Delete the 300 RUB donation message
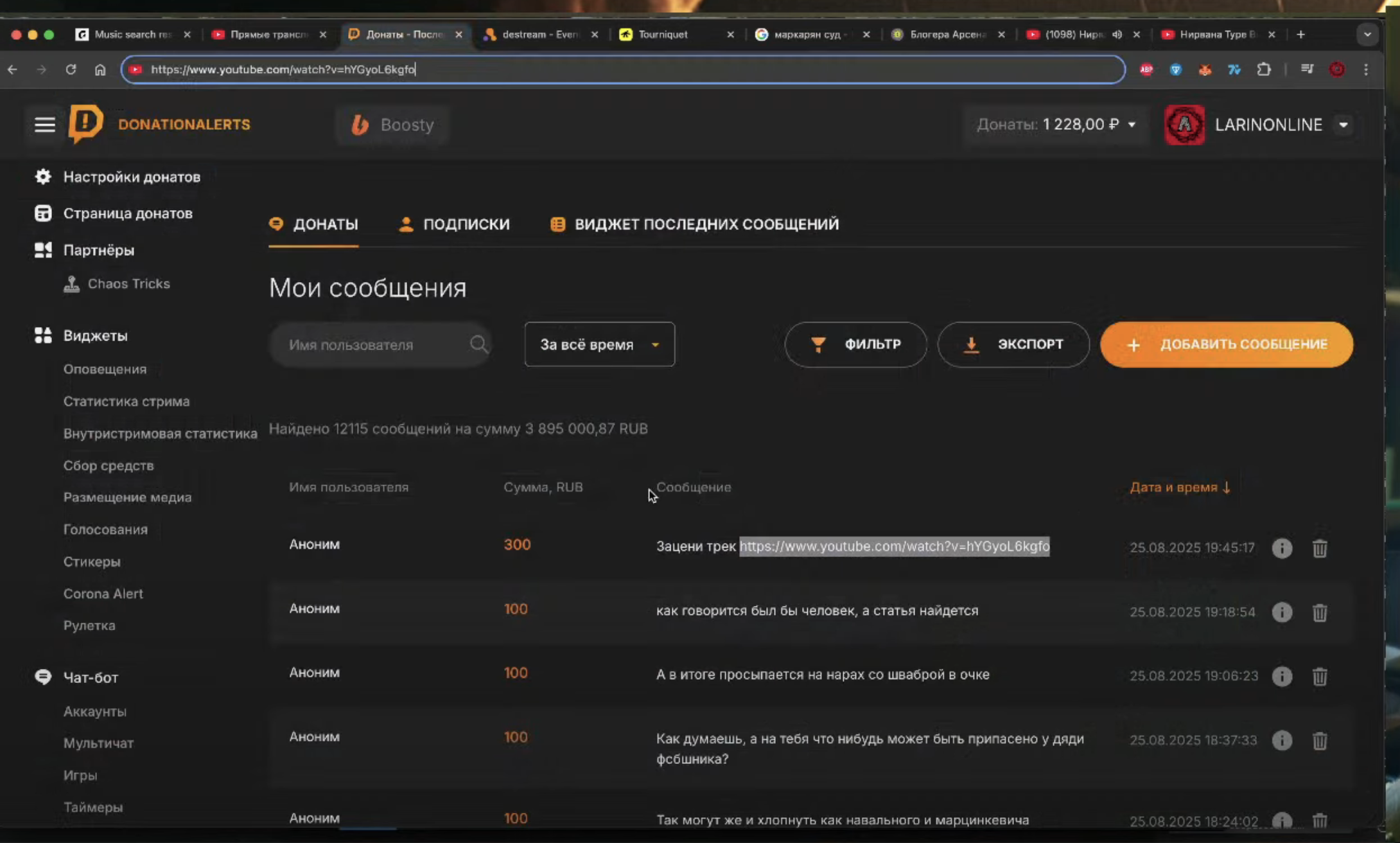1400x843 pixels. (x=1319, y=548)
